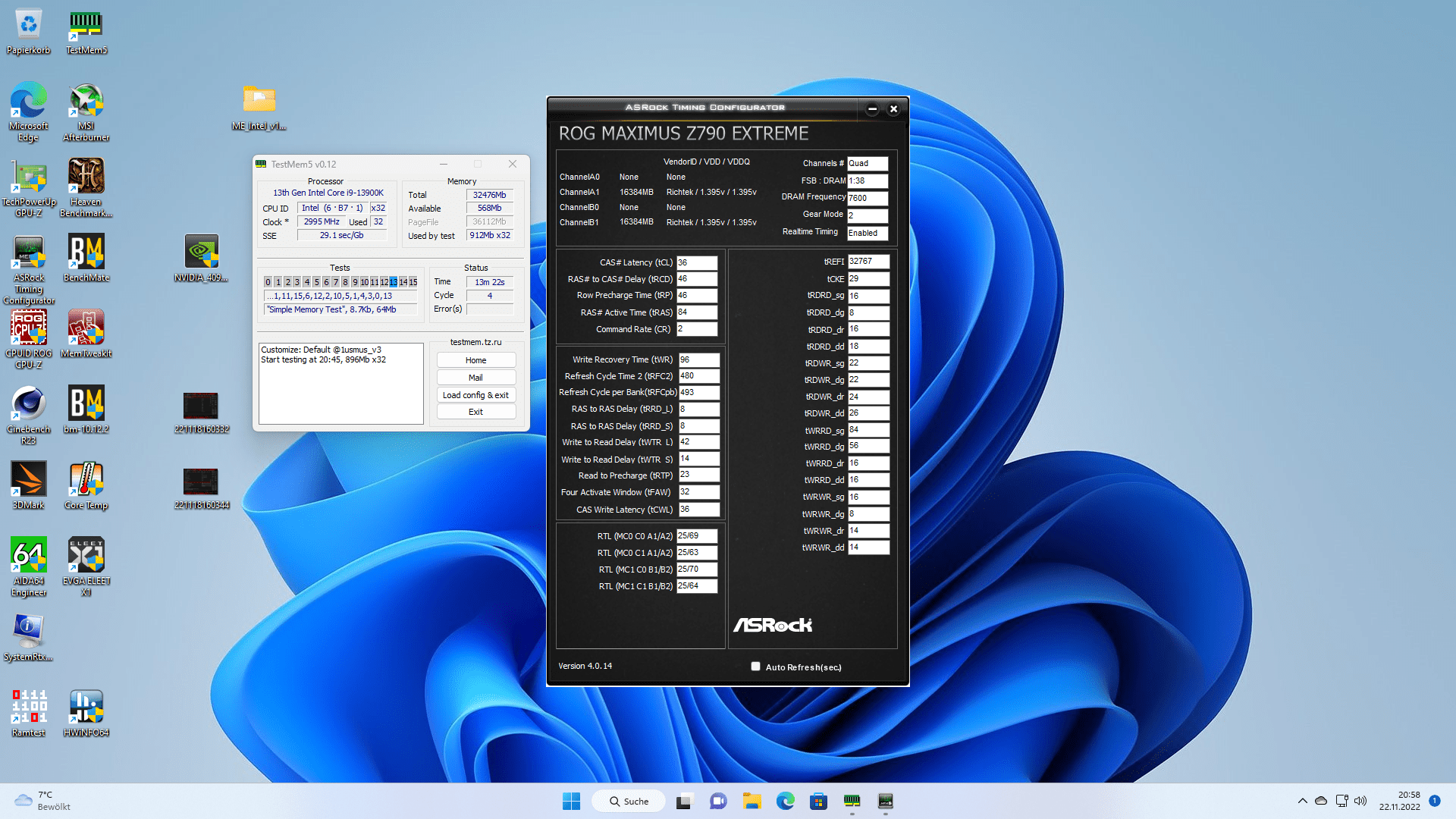Click the RAS# Active Time (tRAS) field
1456x819 pixels.
696,312
